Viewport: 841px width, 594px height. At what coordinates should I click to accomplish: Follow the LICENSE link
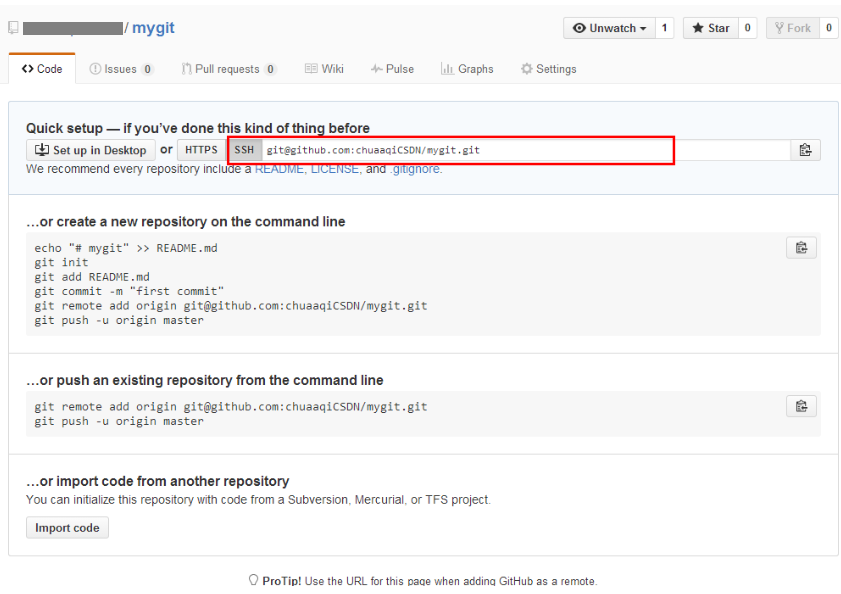[336, 169]
